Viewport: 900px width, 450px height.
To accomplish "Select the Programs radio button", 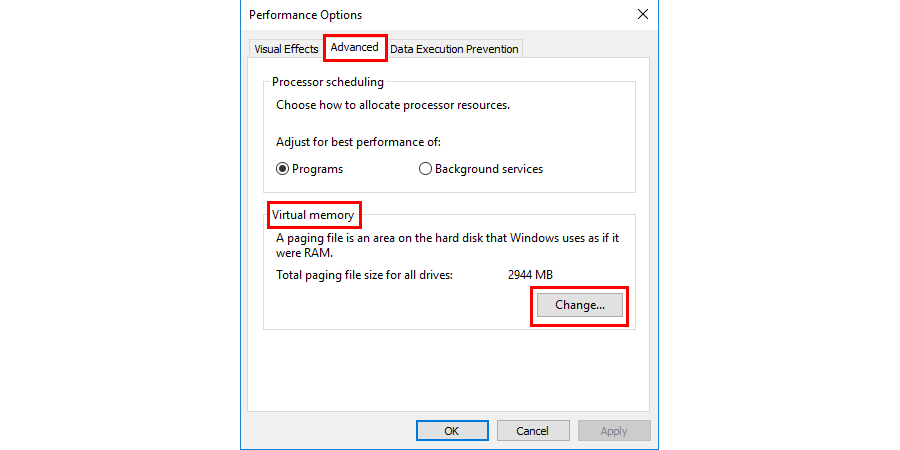I will (x=282, y=169).
